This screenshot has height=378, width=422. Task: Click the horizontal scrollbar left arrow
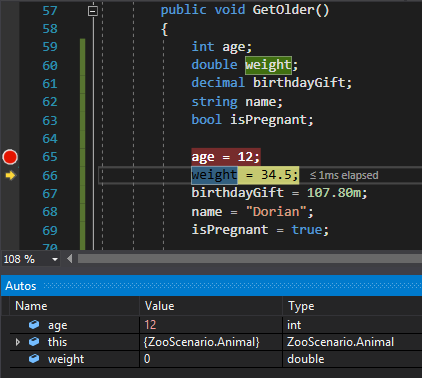point(69,259)
